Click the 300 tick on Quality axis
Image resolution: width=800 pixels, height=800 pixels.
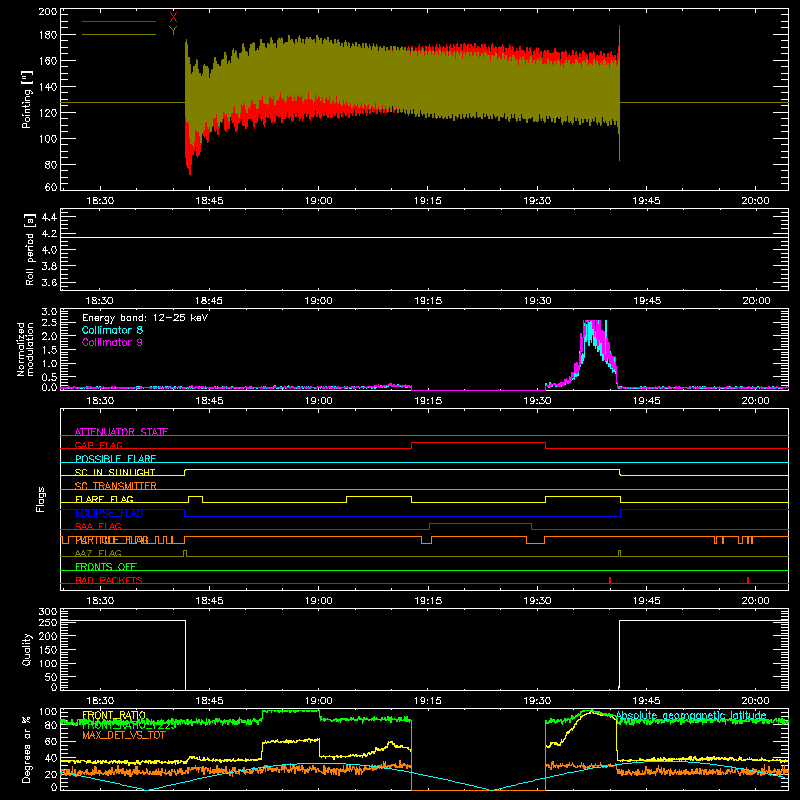pyautogui.click(x=48, y=611)
